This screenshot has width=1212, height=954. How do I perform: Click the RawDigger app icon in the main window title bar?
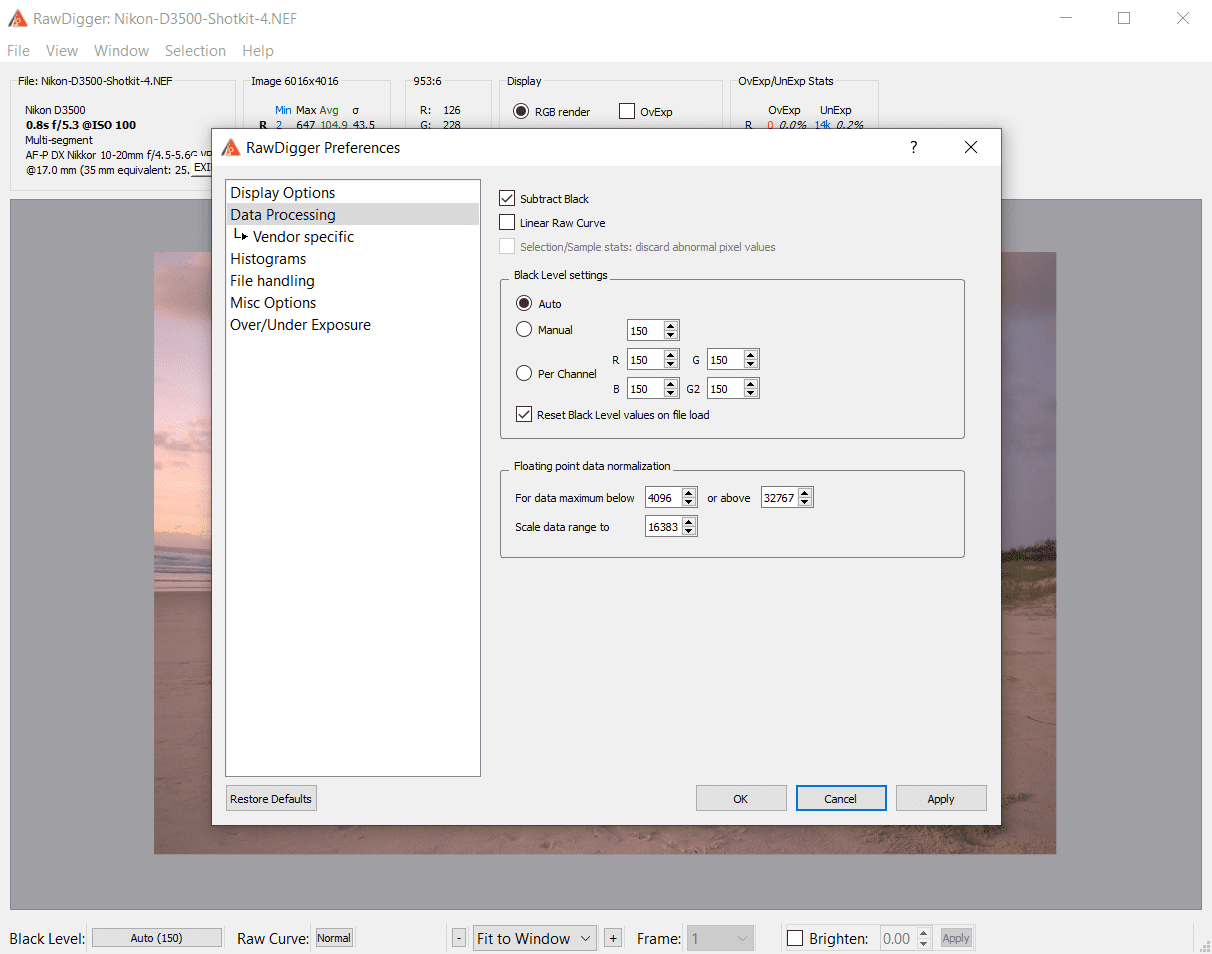17,18
